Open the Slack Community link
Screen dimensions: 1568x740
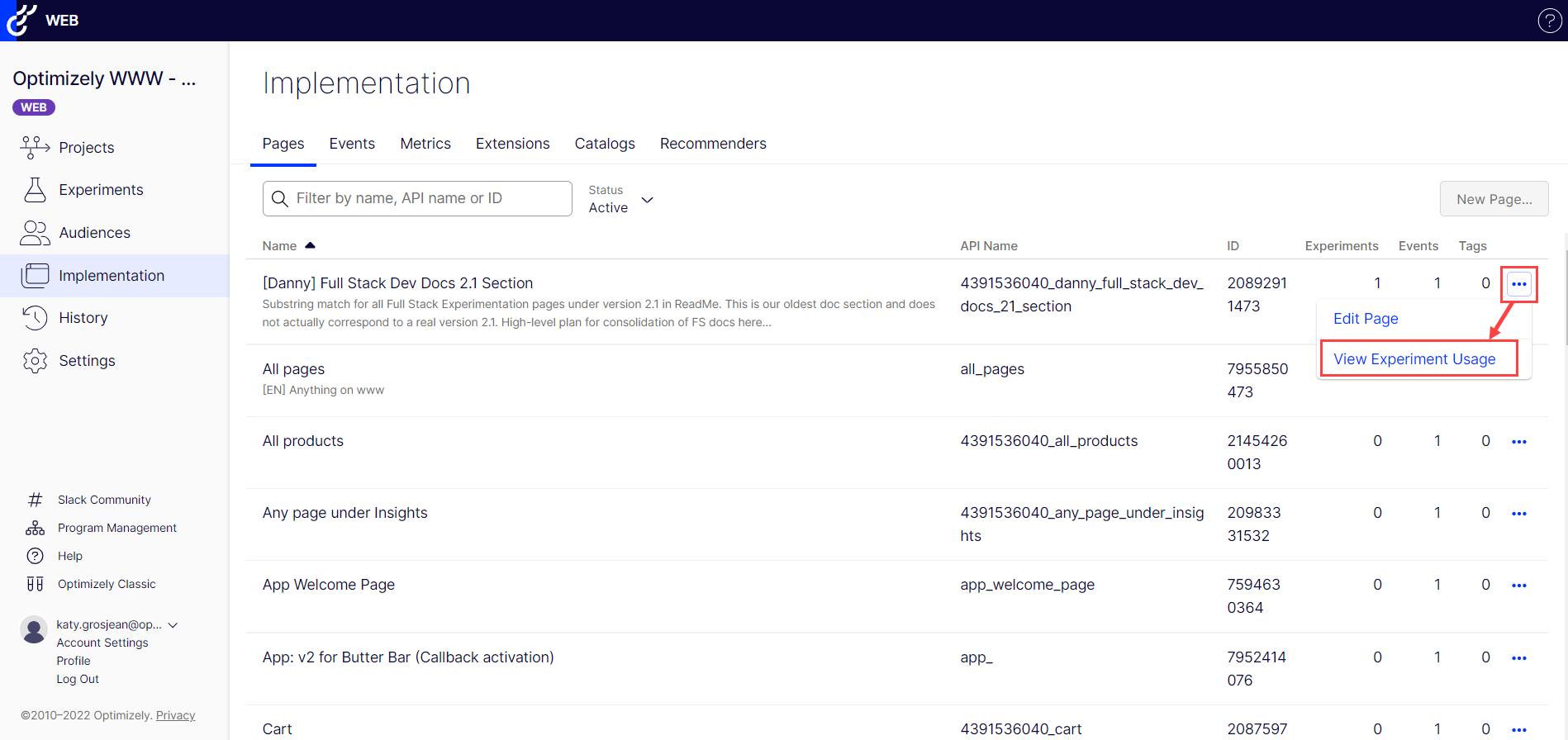(104, 500)
